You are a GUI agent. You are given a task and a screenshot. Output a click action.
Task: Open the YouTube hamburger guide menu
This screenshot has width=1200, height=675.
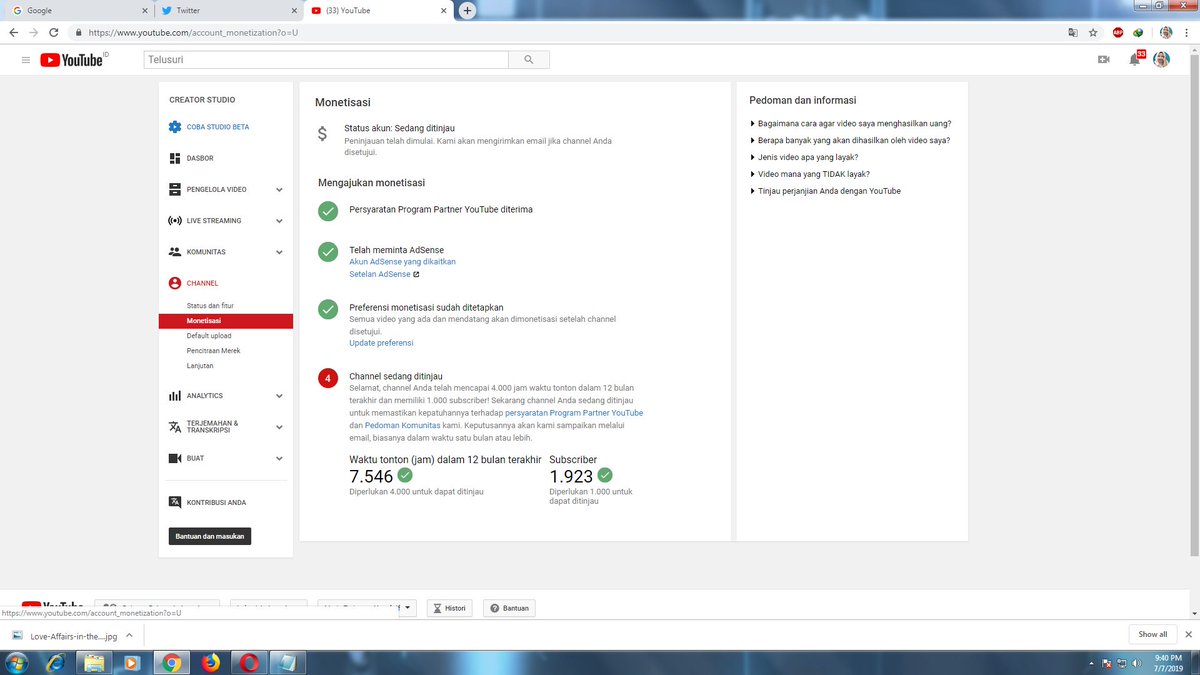coord(25,60)
